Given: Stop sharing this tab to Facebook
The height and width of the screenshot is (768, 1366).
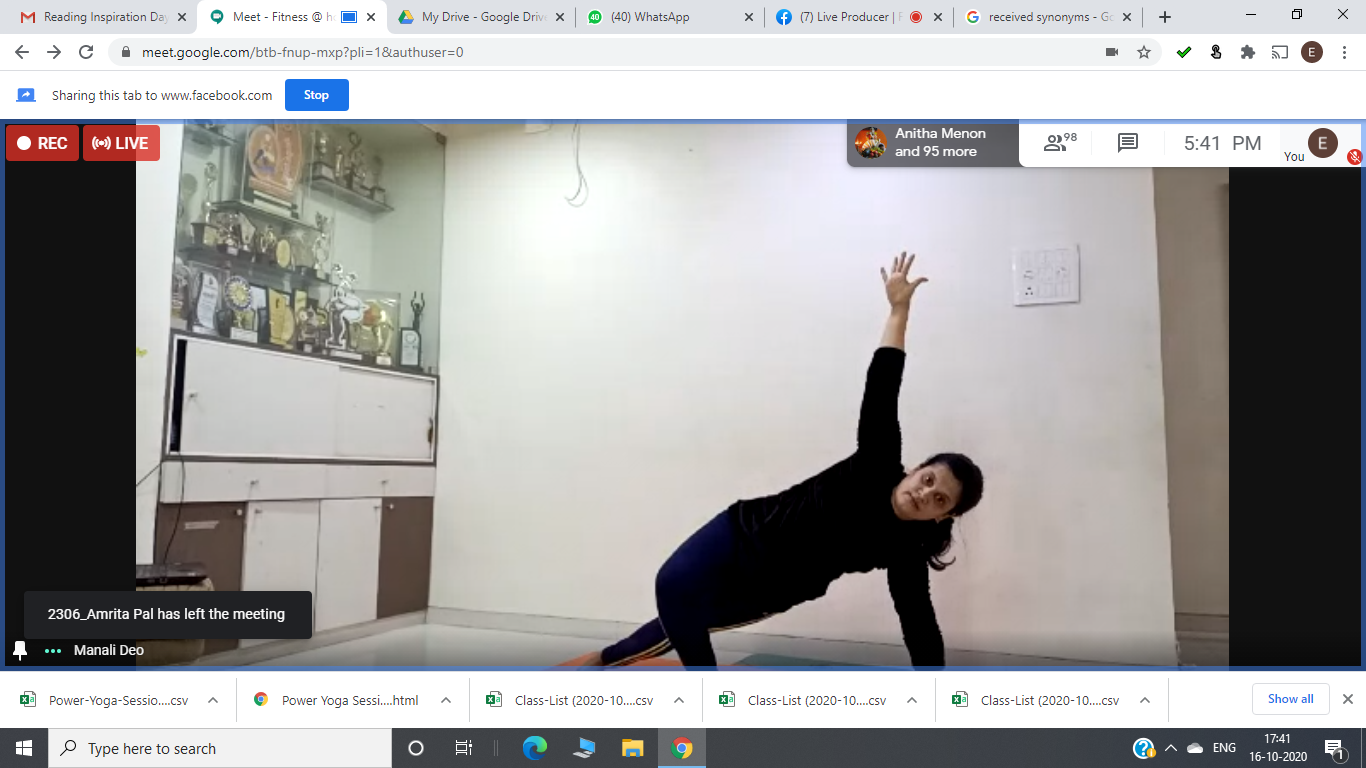Looking at the screenshot, I should 316,95.
